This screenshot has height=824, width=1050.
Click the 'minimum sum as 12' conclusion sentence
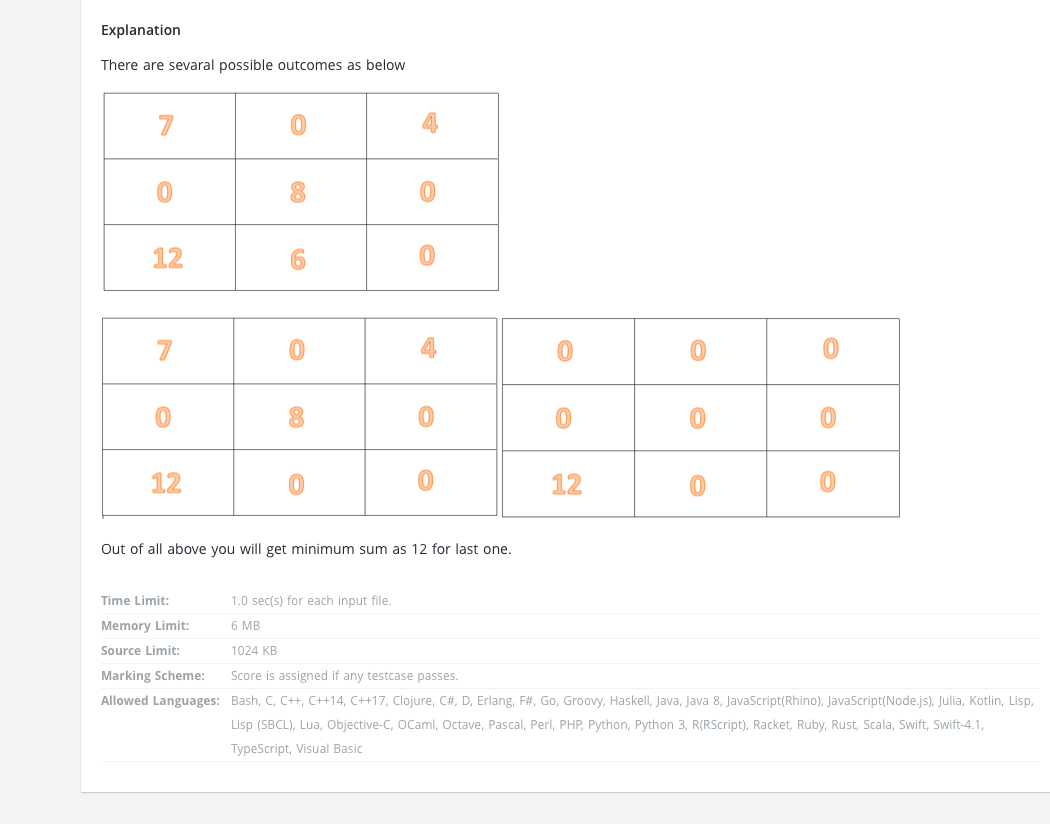(x=306, y=549)
